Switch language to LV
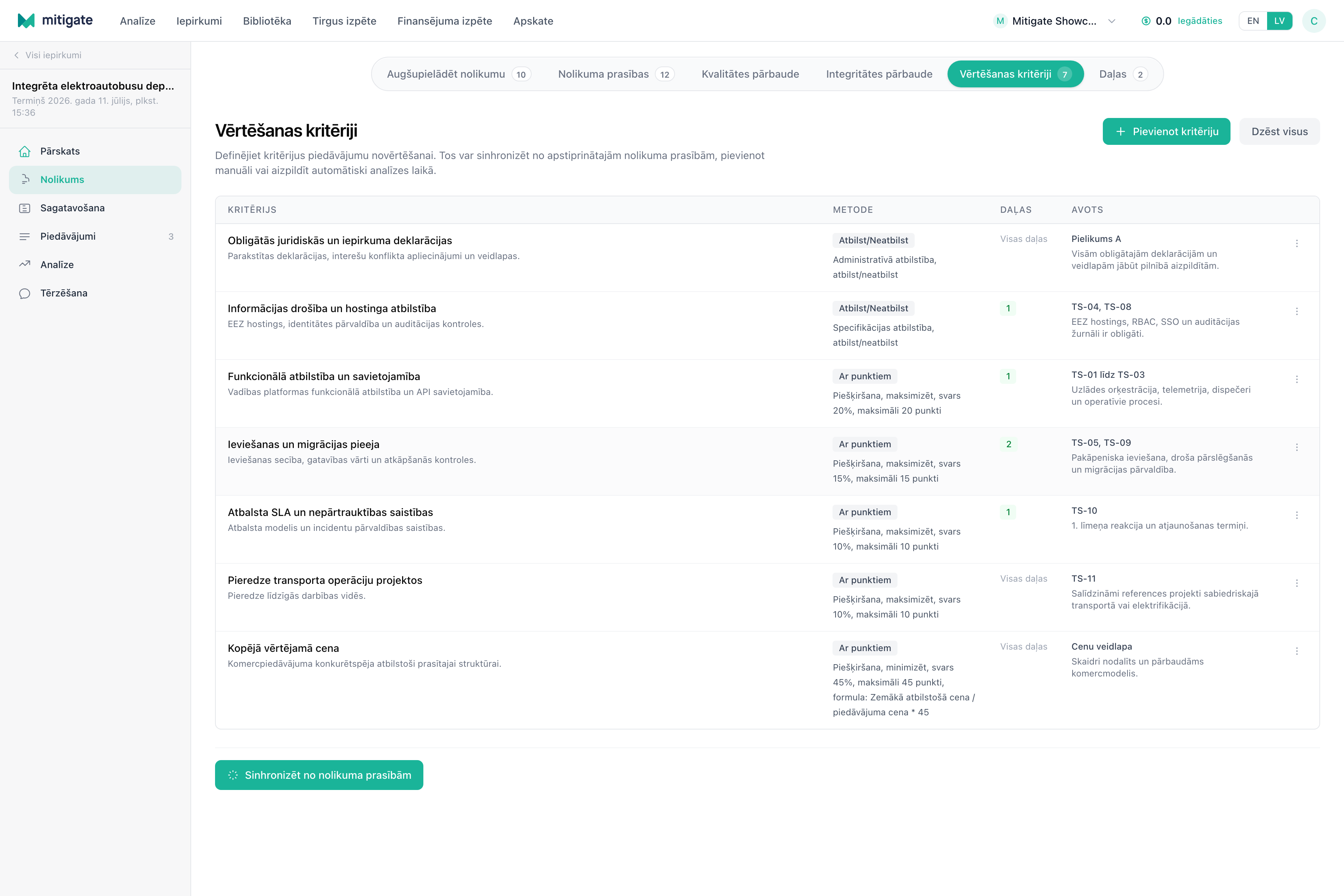Screen dimensions: 1344x896 [1279, 21]
